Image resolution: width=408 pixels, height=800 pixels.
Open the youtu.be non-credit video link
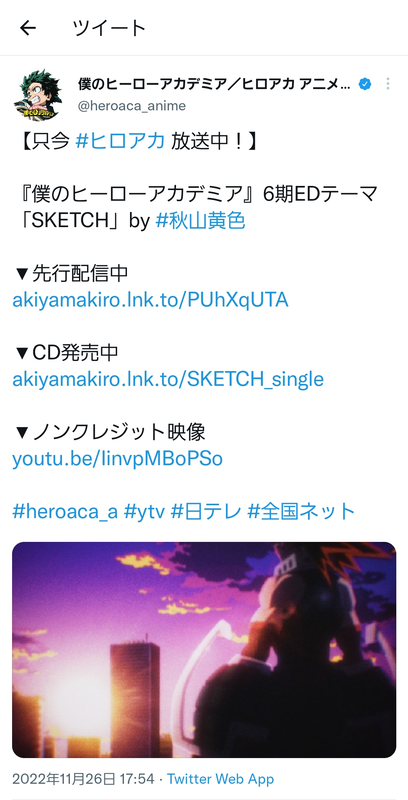(x=117, y=459)
